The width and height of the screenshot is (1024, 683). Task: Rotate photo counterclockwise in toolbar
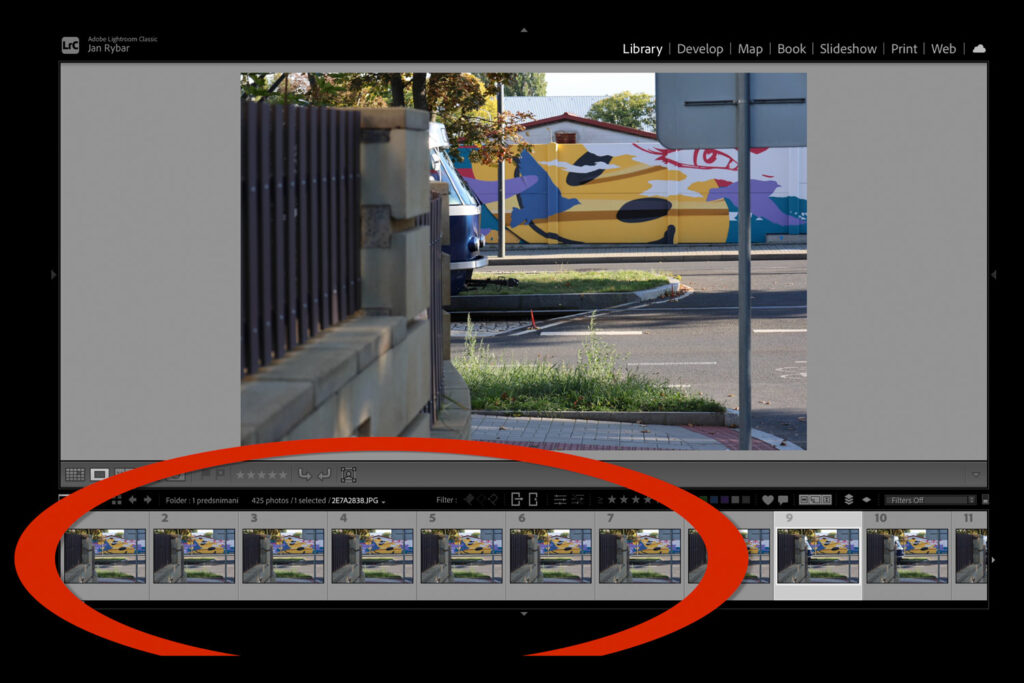304,474
